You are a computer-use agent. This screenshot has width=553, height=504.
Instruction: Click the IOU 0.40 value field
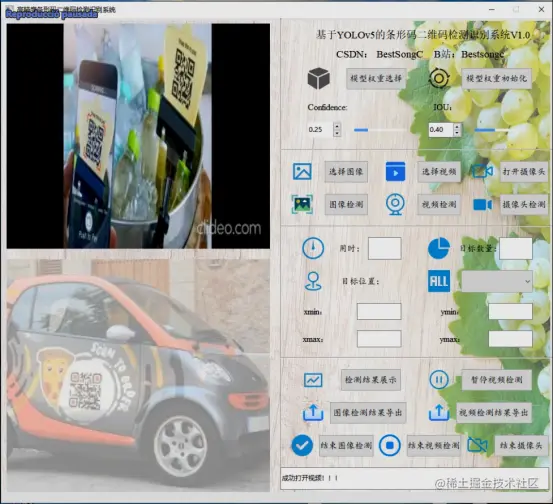(x=441, y=129)
